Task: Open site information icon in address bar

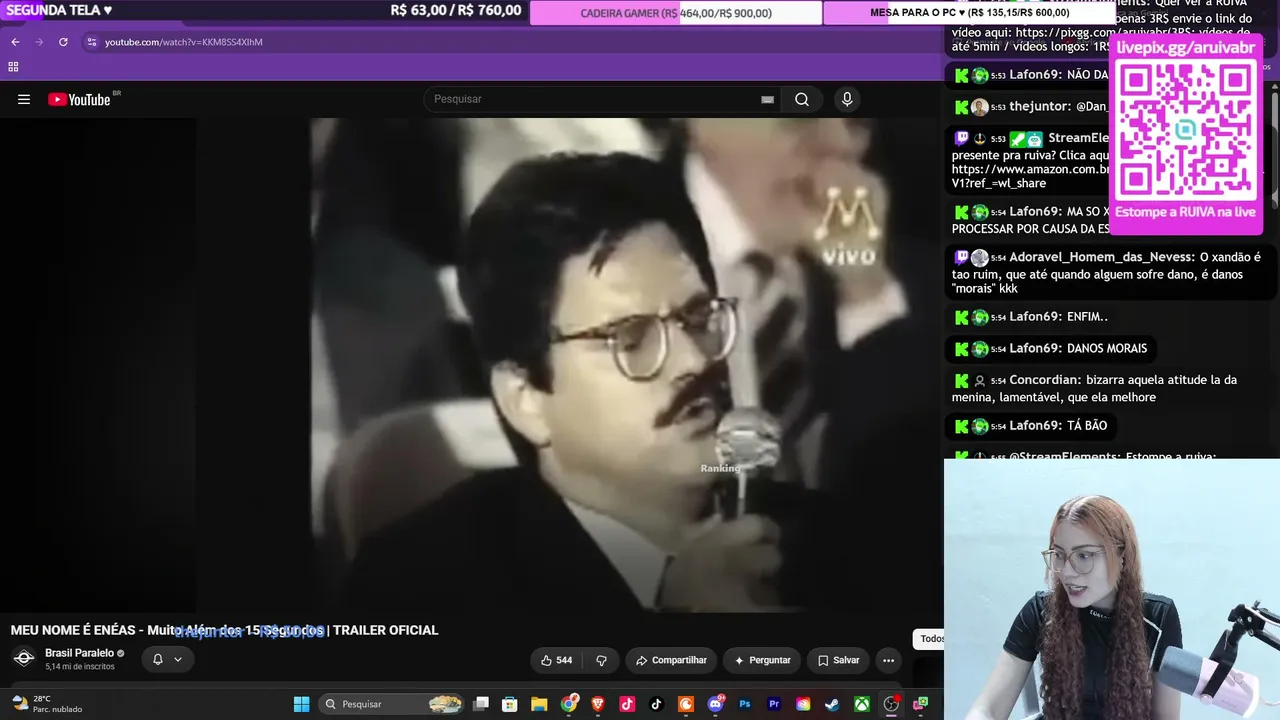Action: click(x=91, y=42)
